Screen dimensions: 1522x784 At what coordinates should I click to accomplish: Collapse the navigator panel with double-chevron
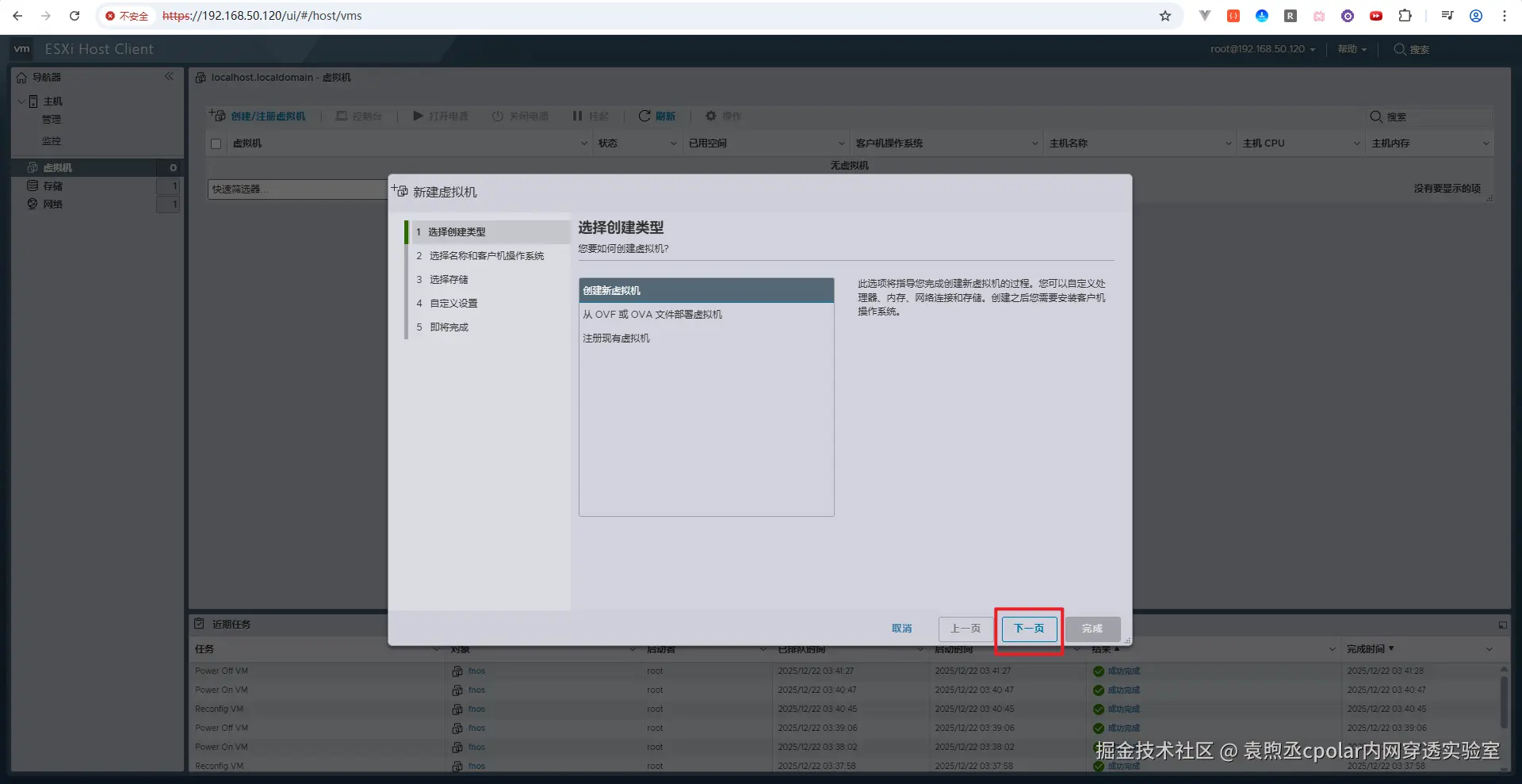tap(169, 77)
